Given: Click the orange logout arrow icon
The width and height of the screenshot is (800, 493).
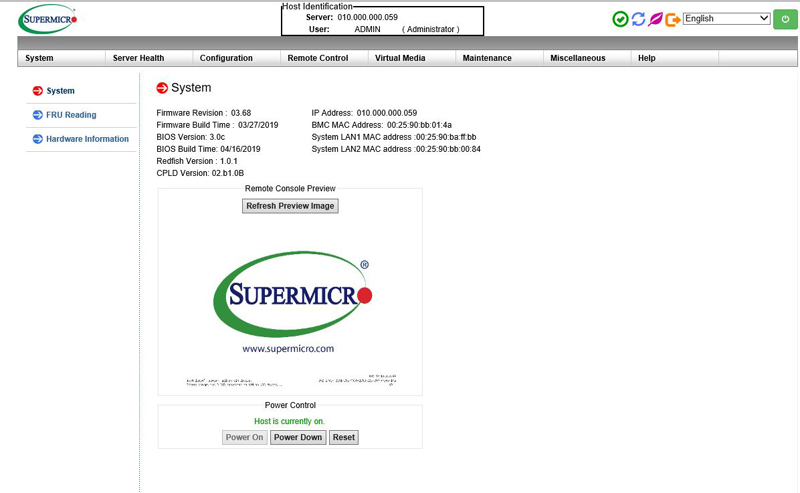Looking at the screenshot, I should (x=673, y=19).
